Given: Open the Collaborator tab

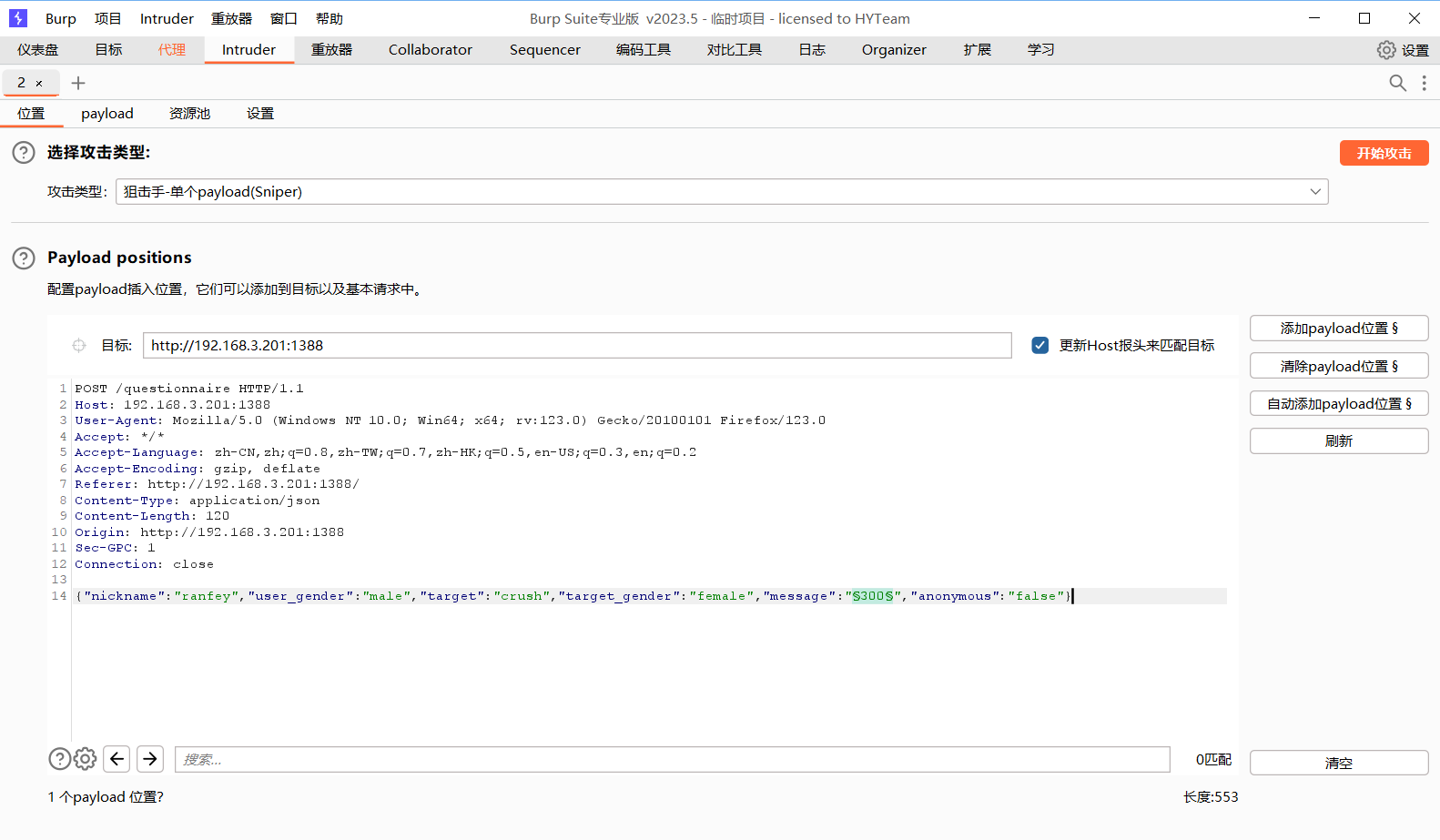Looking at the screenshot, I should [431, 50].
